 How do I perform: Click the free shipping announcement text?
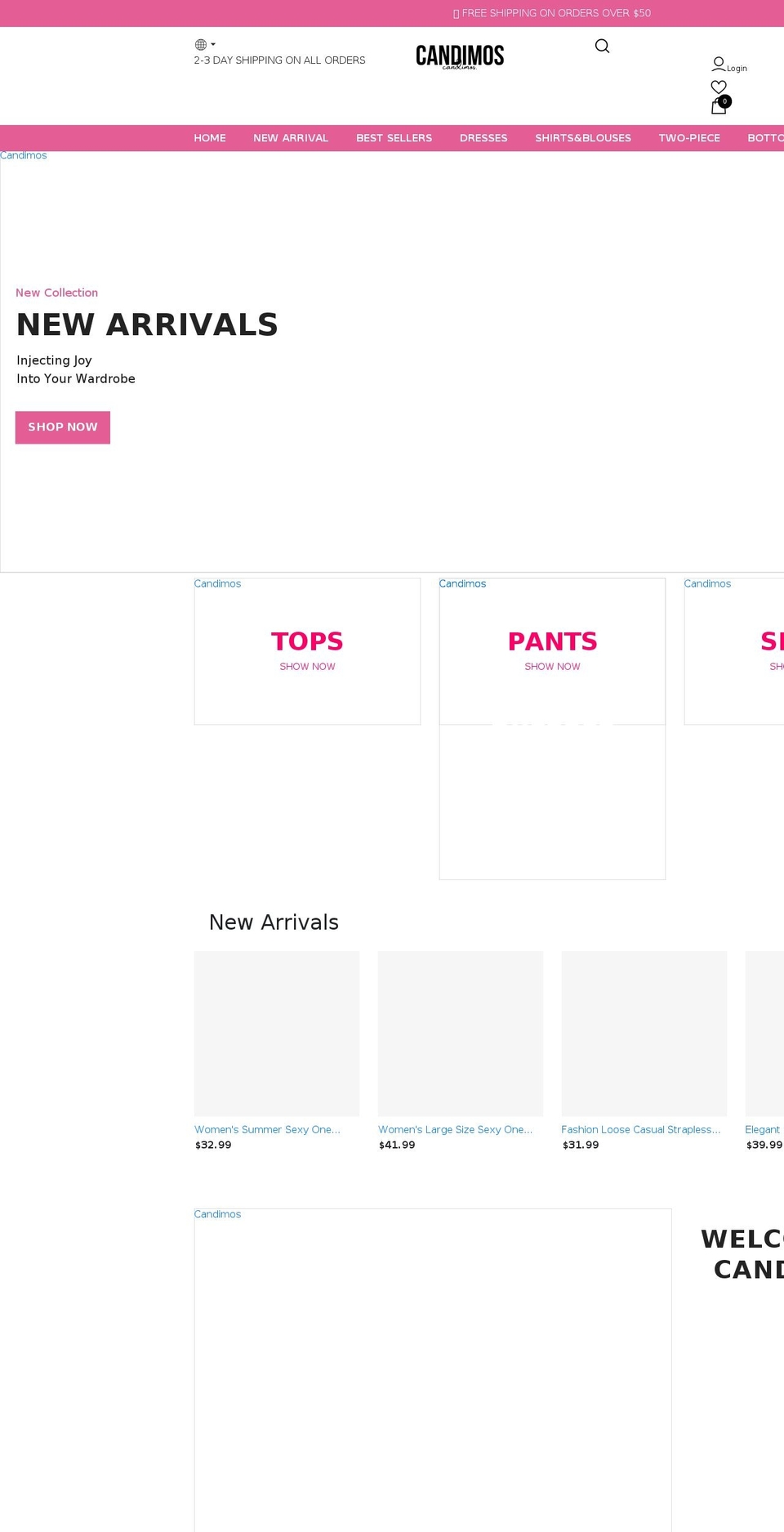[552, 13]
